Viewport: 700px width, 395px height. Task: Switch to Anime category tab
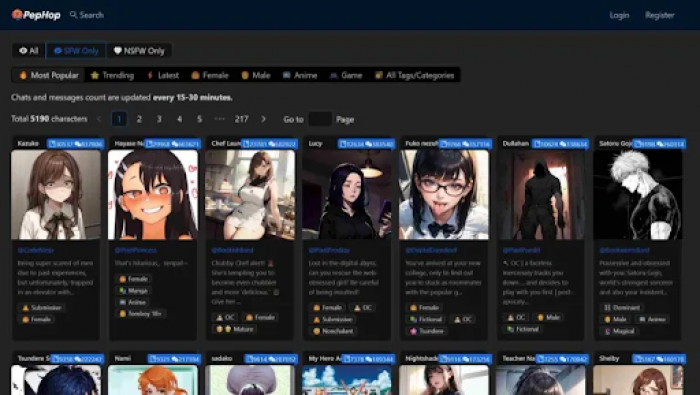click(300, 75)
